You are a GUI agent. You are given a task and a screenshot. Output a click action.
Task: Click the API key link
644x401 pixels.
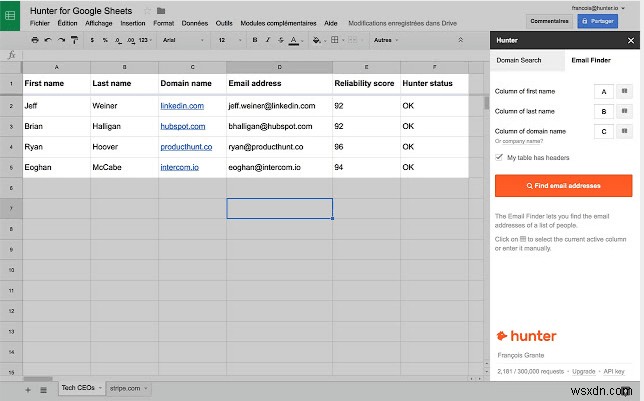tap(614, 371)
